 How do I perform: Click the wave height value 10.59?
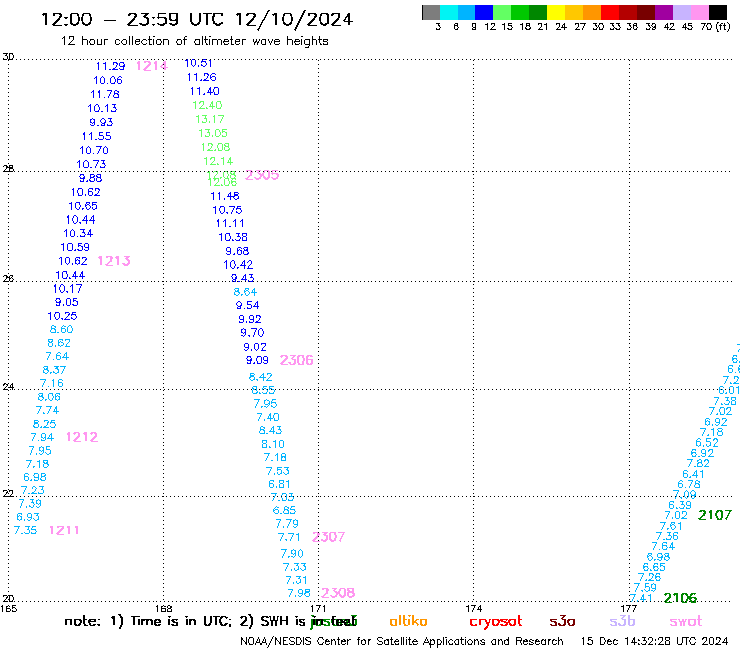75,247
